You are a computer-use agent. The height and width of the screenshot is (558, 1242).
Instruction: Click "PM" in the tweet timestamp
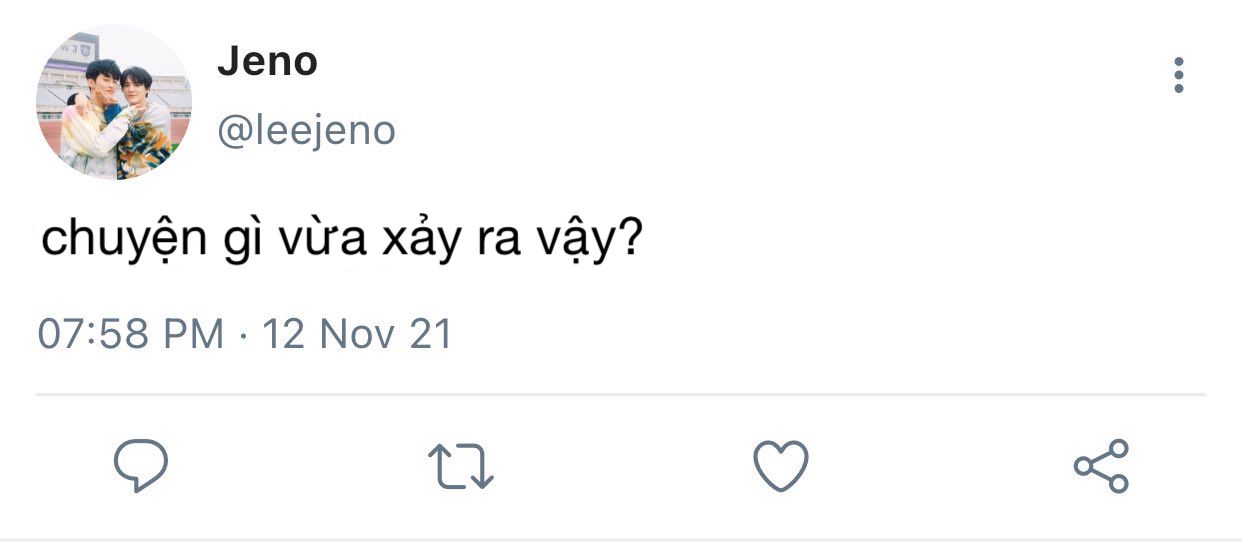(x=195, y=333)
